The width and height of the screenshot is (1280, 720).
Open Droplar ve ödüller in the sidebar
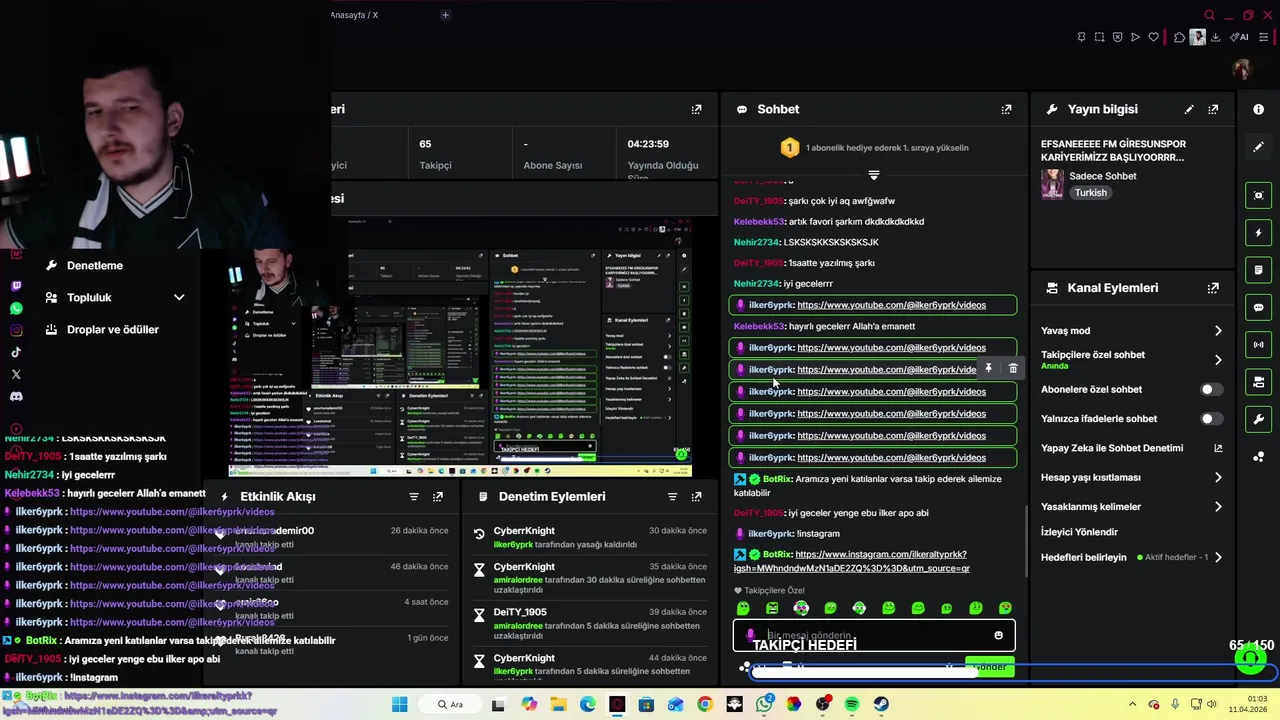pos(113,330)
